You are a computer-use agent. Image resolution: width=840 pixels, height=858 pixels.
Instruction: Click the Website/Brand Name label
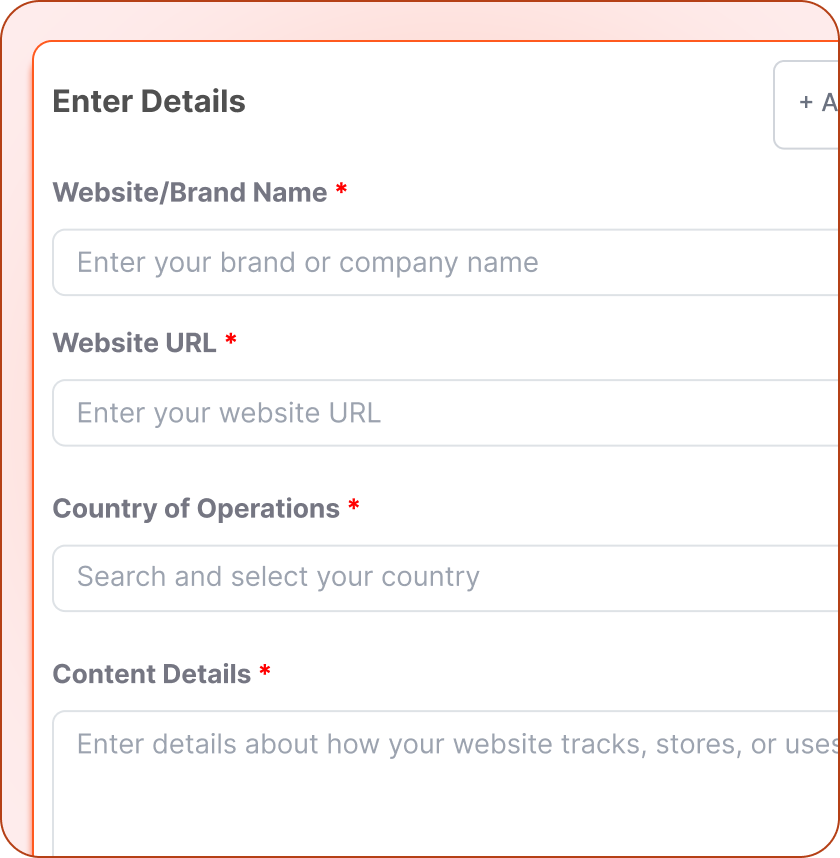click(x=190, y=192)
